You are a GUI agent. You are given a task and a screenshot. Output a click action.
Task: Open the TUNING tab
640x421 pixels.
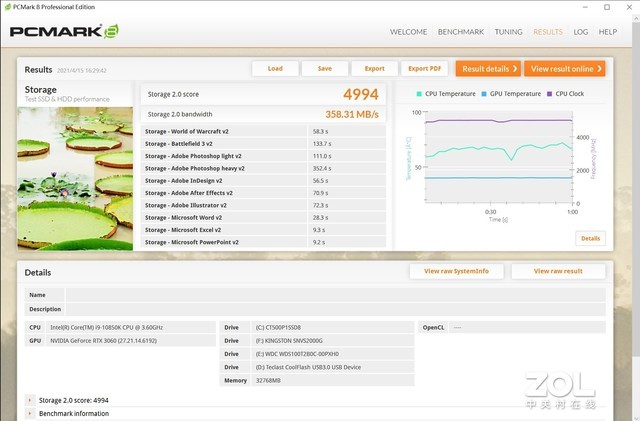coord(509,32)
